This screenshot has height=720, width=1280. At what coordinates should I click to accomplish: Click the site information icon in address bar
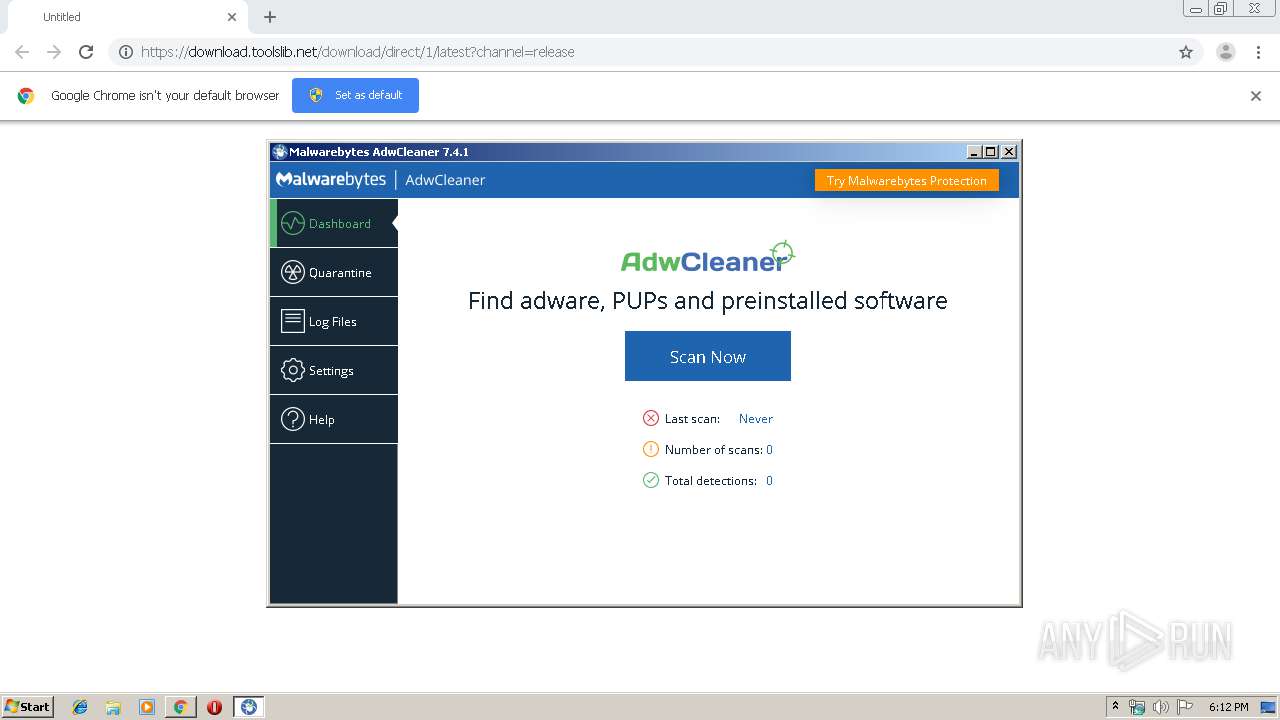coord(126,52)
